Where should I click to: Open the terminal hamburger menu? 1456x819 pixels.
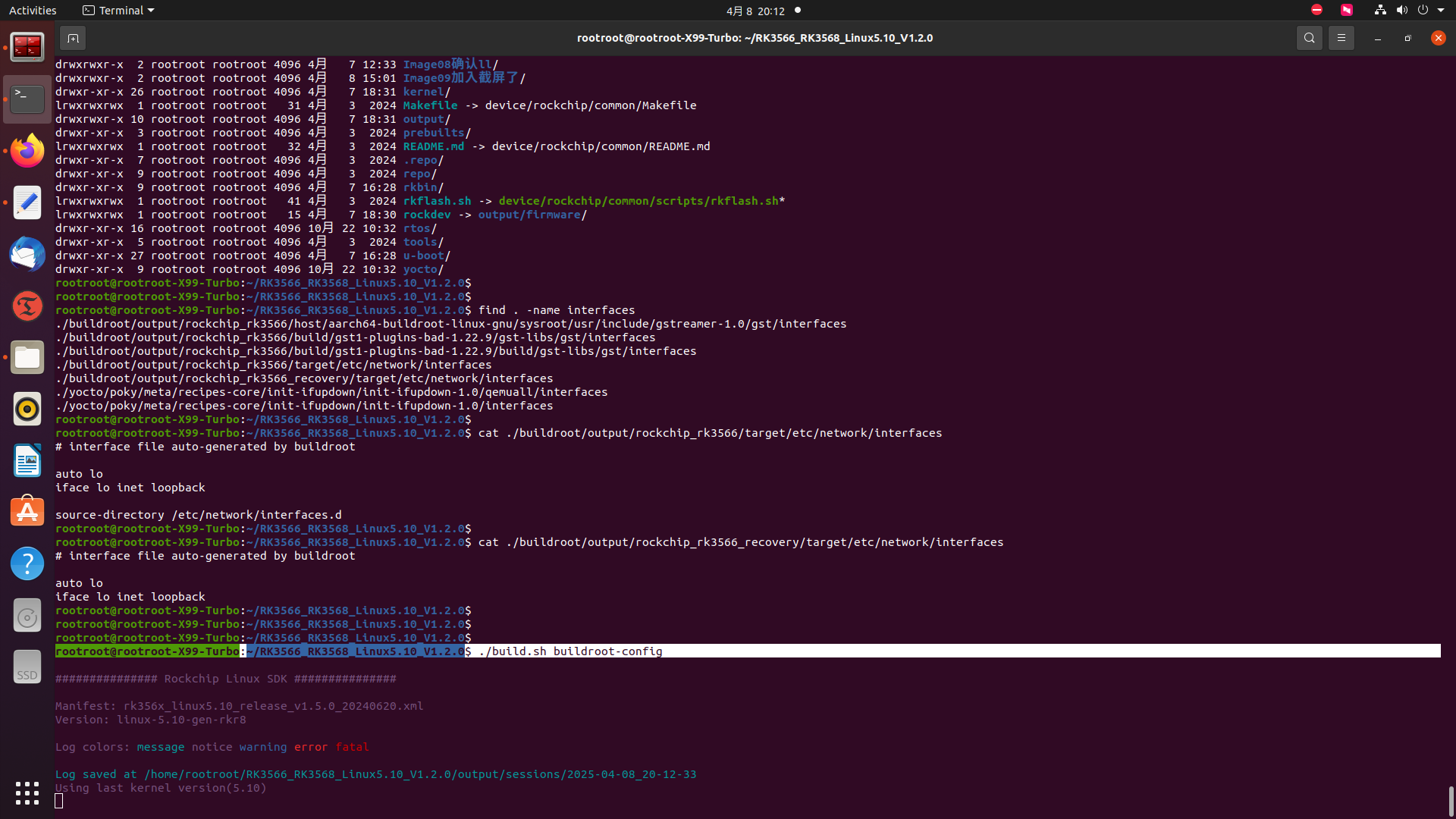point(1341,38)
